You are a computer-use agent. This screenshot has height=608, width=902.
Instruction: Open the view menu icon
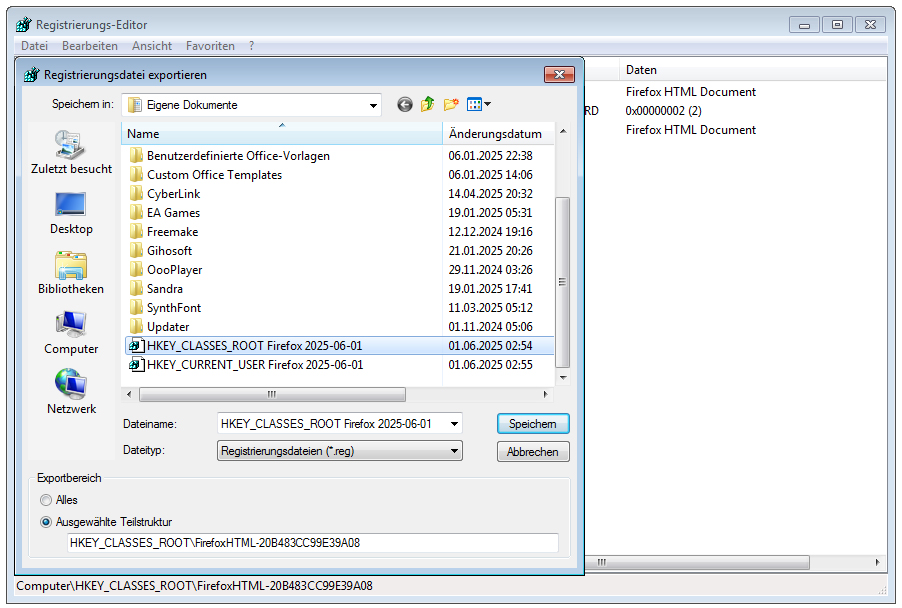point(479,104)
